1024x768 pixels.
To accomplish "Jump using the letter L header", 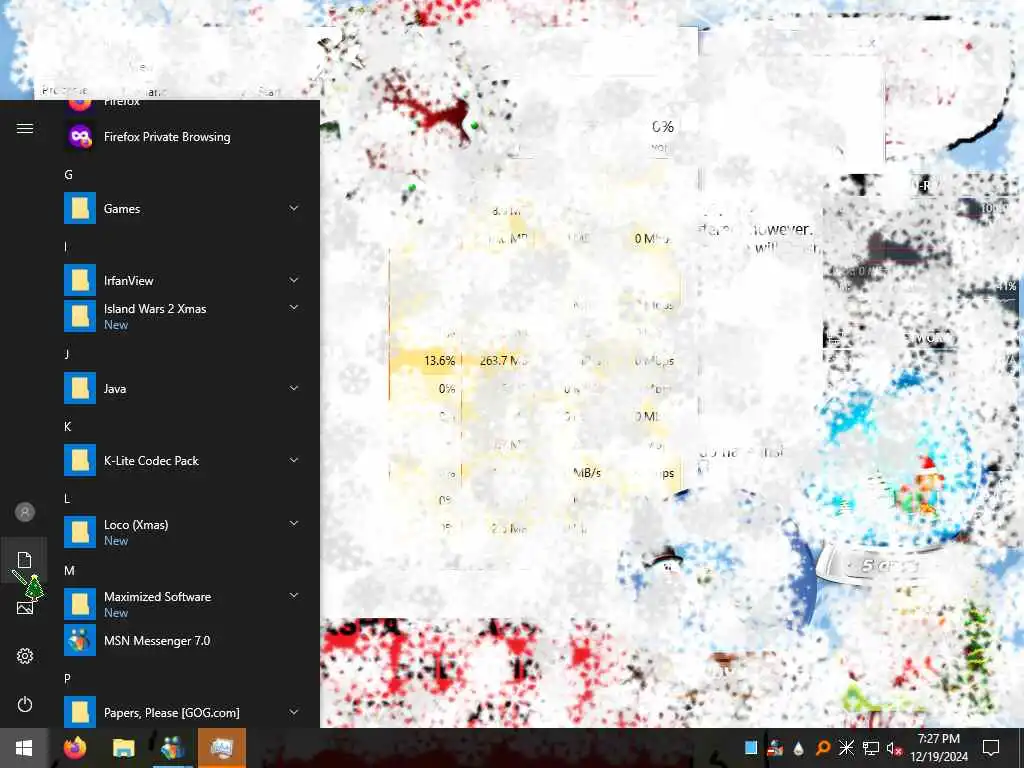I will pyautogui.click(x=67, y=498).
